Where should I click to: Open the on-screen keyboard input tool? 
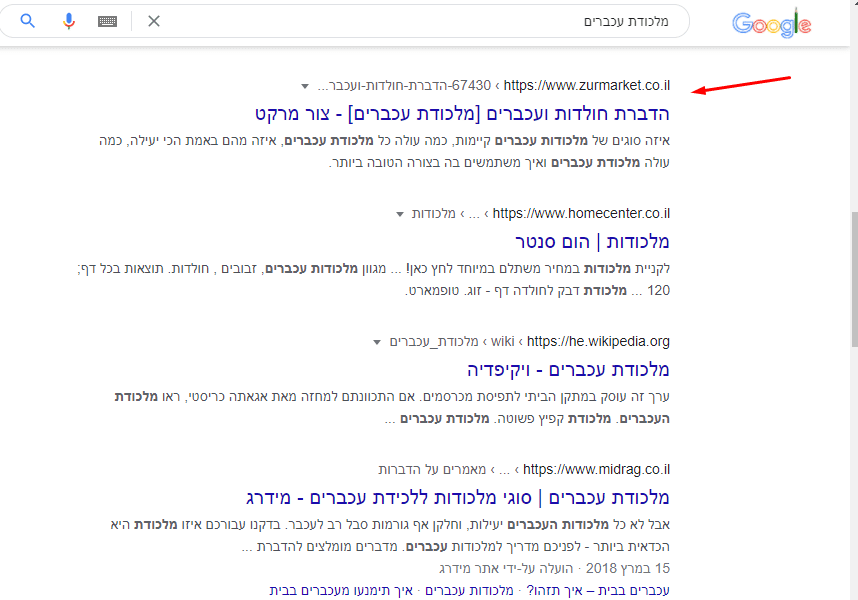[x=107, y=21]
